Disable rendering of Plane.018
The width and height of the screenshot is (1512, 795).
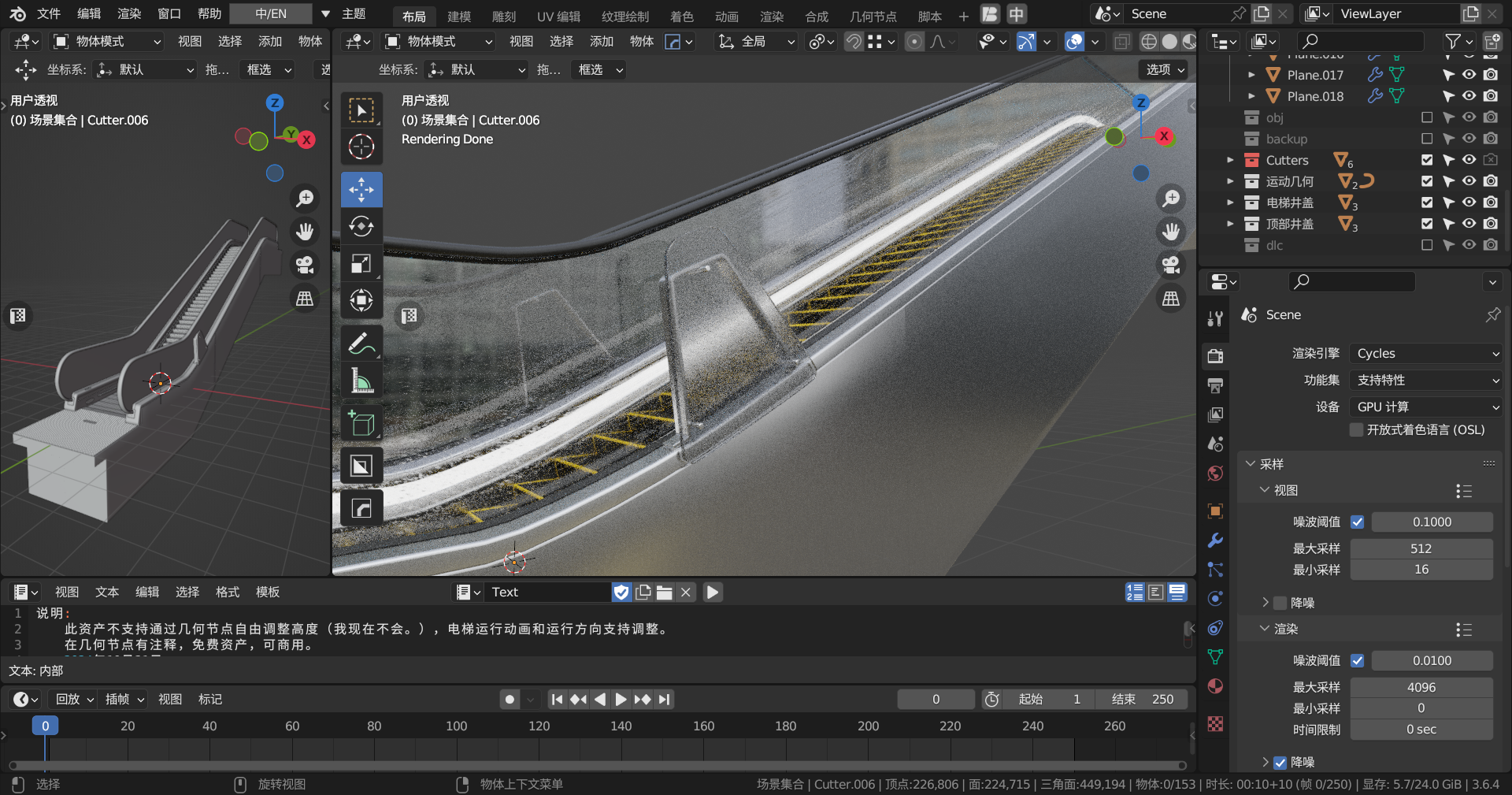point(1491,96)
